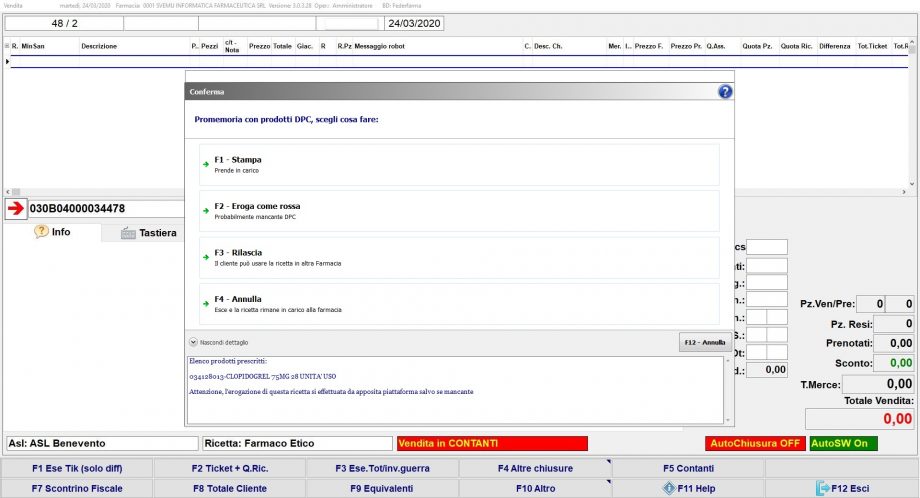Click the F11 Help diamond icon
920x498 pixels.
coord(667,488)
